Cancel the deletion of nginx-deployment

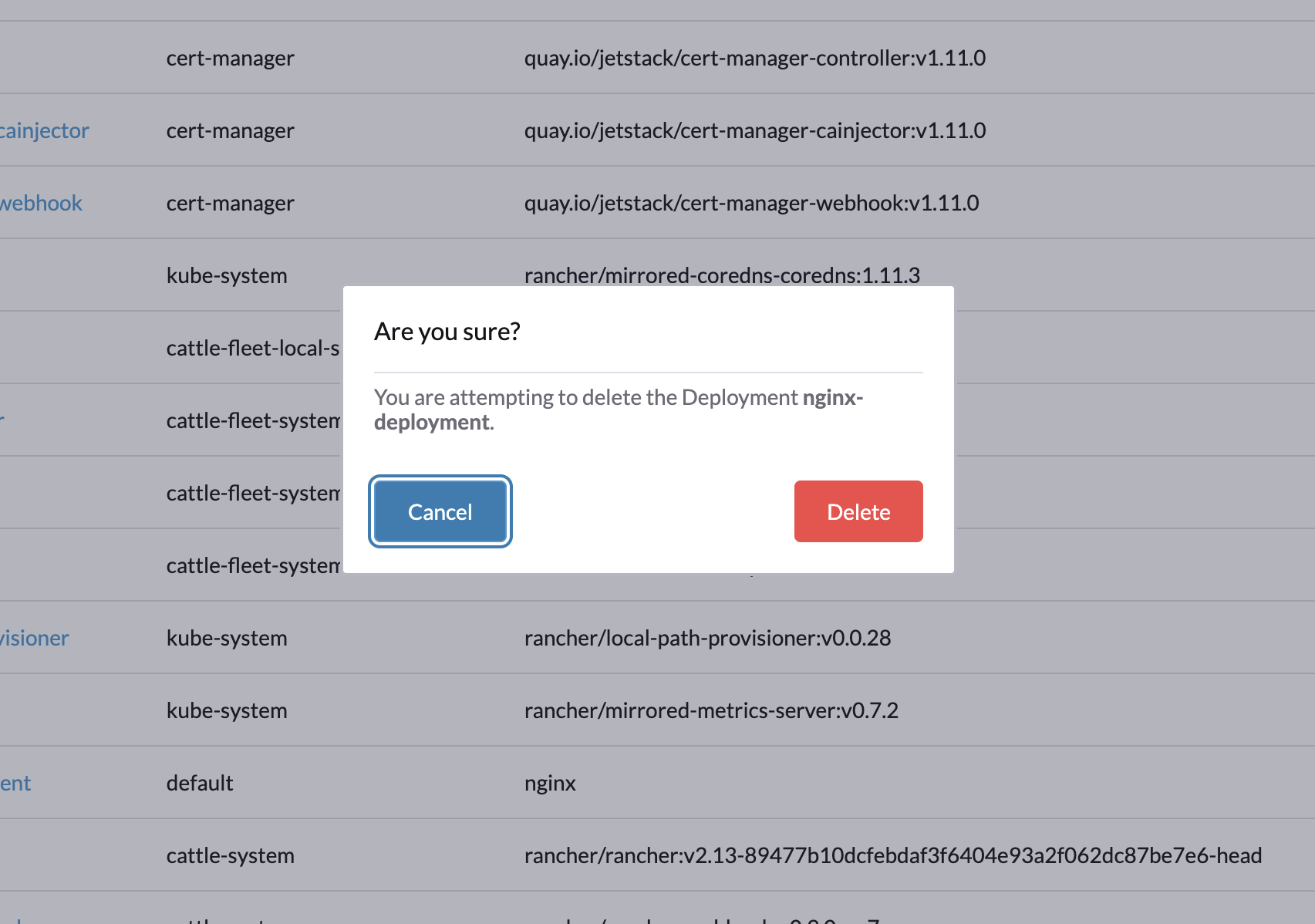440,511
